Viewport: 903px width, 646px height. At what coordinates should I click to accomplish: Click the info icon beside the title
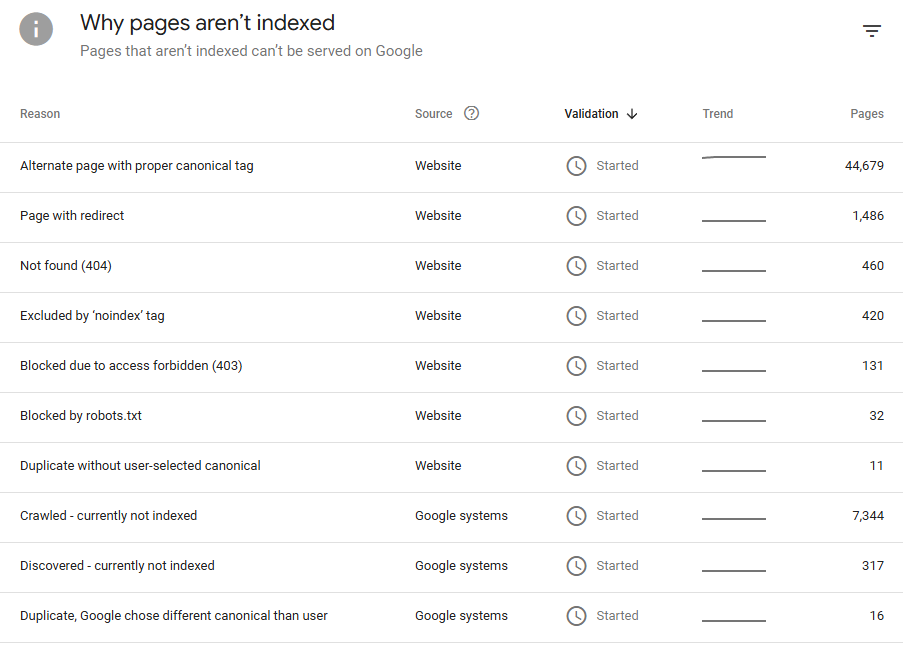pos(36,29)
